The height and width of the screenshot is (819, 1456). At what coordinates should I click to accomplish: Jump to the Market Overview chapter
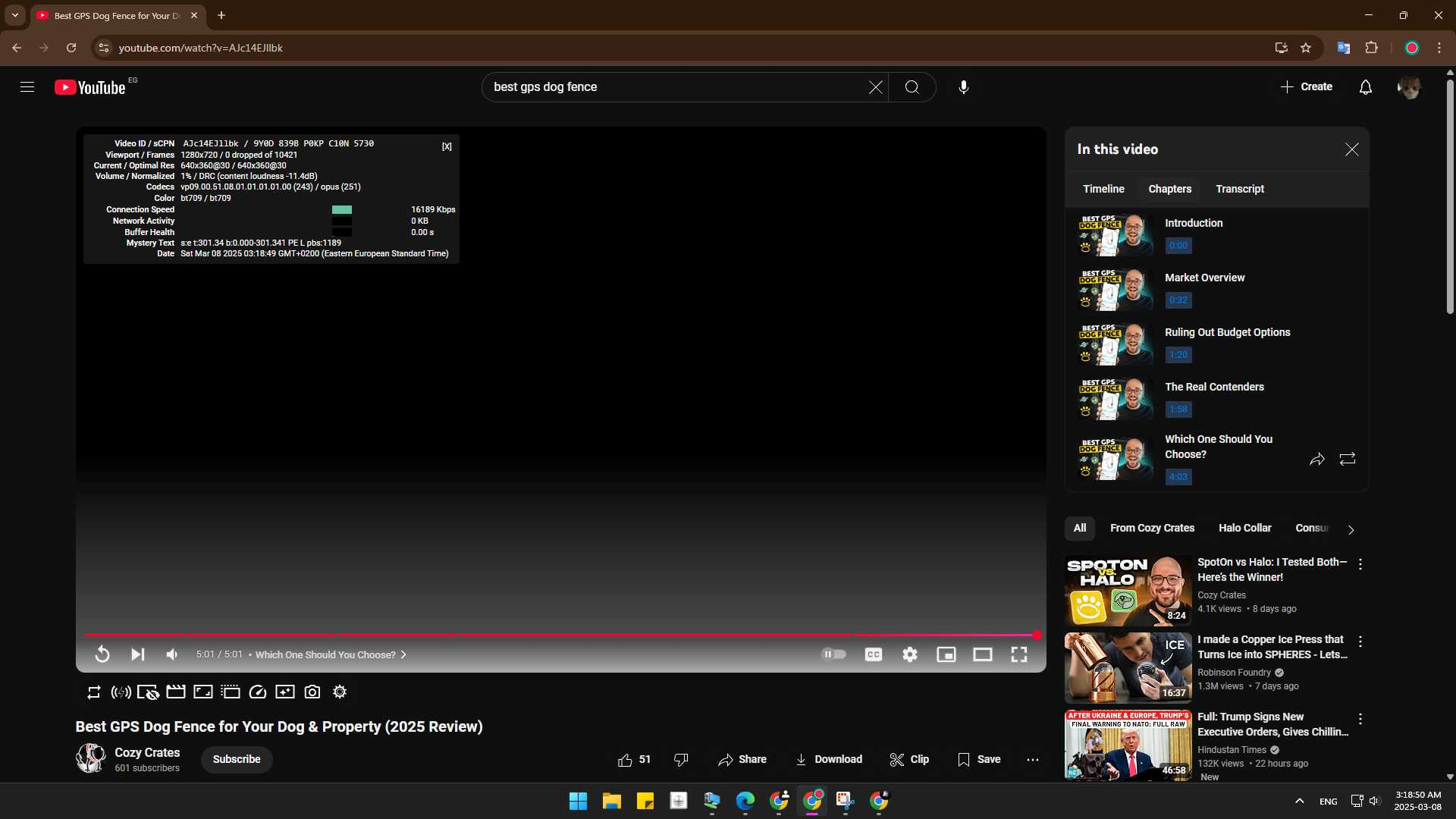[1217, 290]
